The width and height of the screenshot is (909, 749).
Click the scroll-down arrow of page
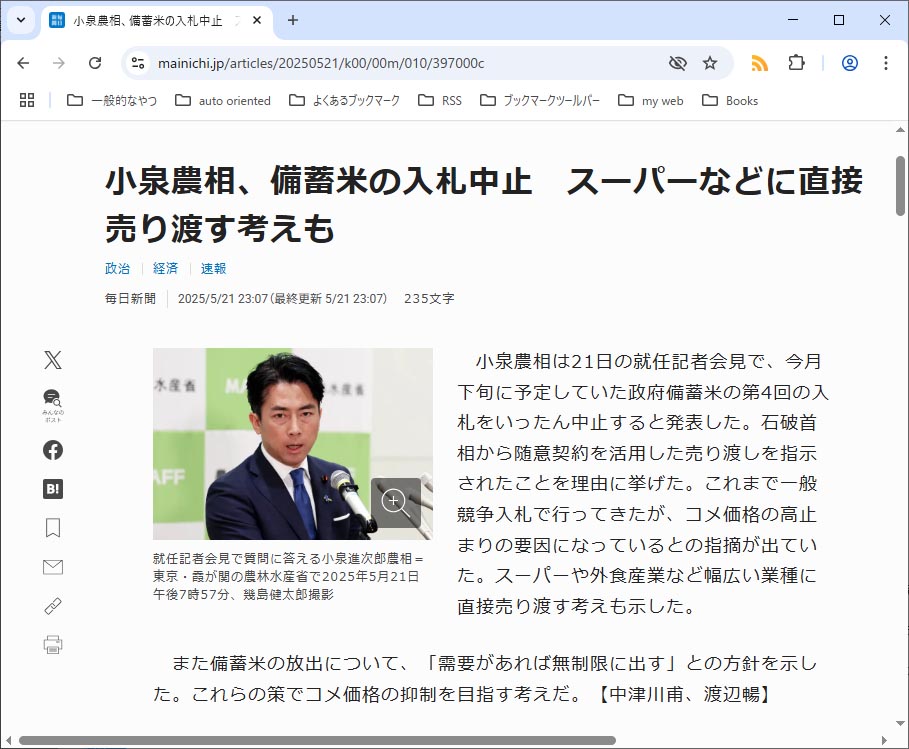pyautogui.click(x=900, y=723)
